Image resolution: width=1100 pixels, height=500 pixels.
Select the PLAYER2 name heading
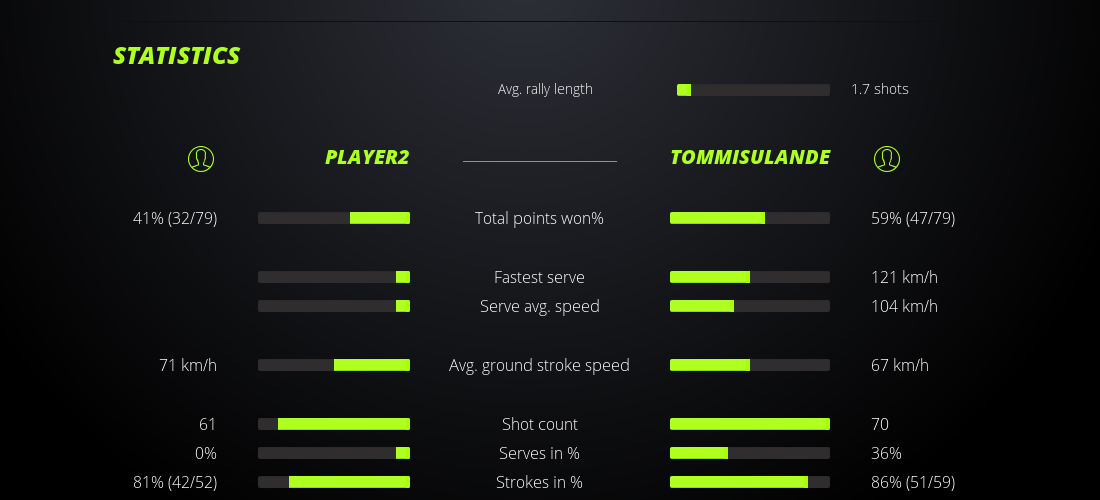(x=367, y=157)
